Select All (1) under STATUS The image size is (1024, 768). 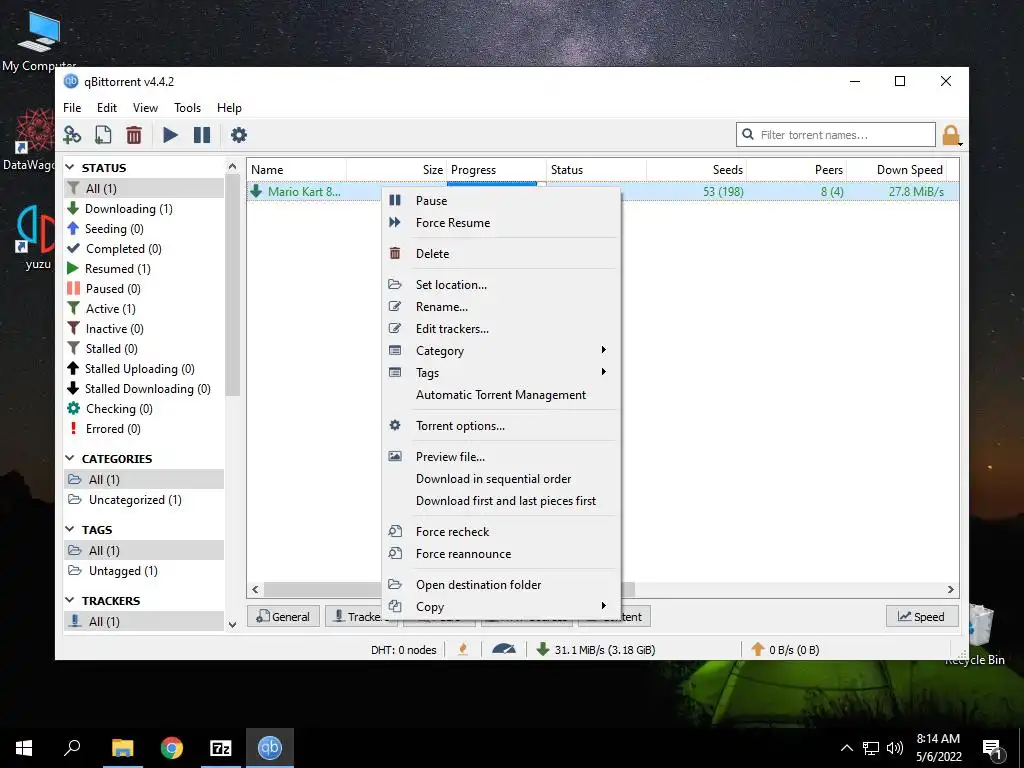point(144,188)
